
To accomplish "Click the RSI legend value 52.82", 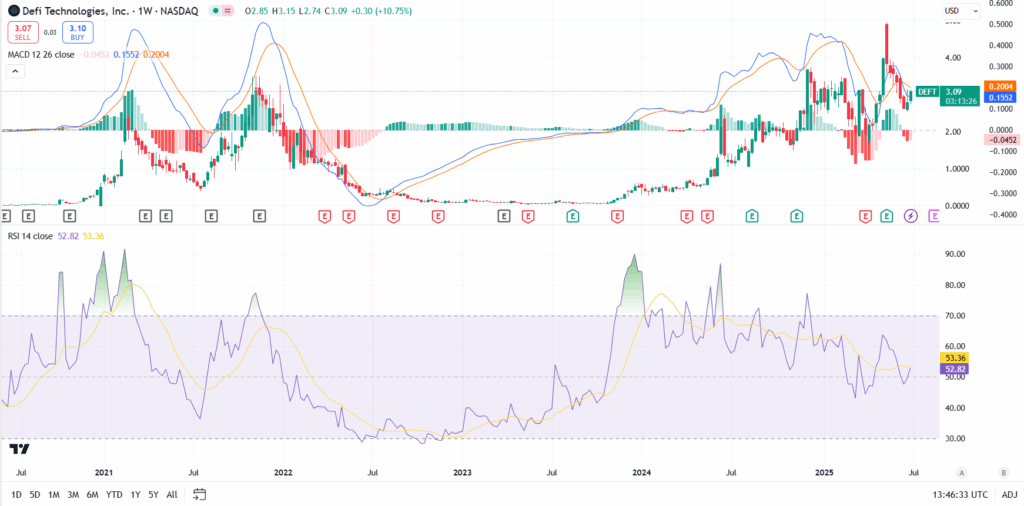I will coord(69,236).
